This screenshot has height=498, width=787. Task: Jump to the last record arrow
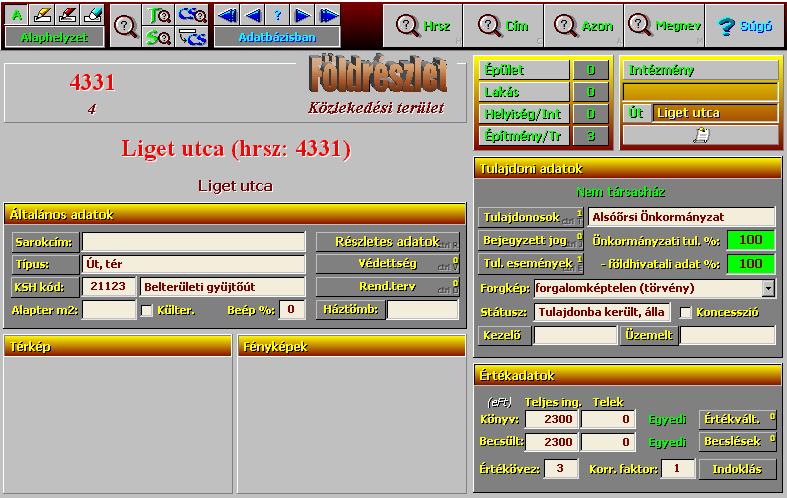click(x=328, y=15)
